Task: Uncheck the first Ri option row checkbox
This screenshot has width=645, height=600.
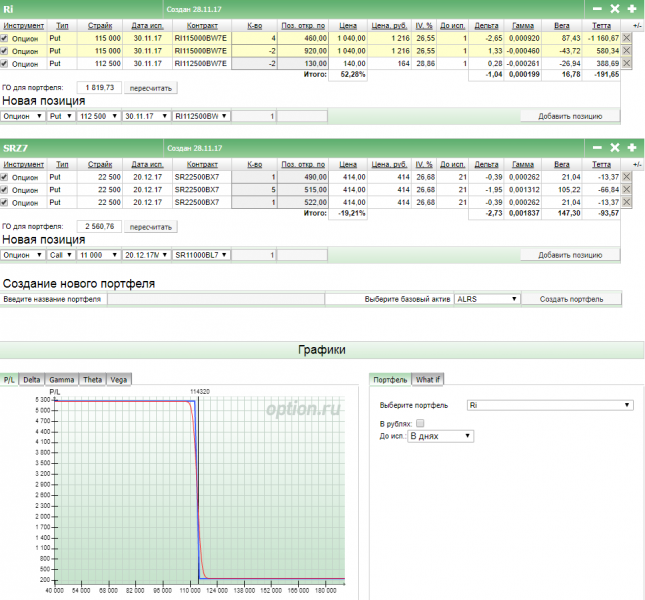Action: [5, 37]
